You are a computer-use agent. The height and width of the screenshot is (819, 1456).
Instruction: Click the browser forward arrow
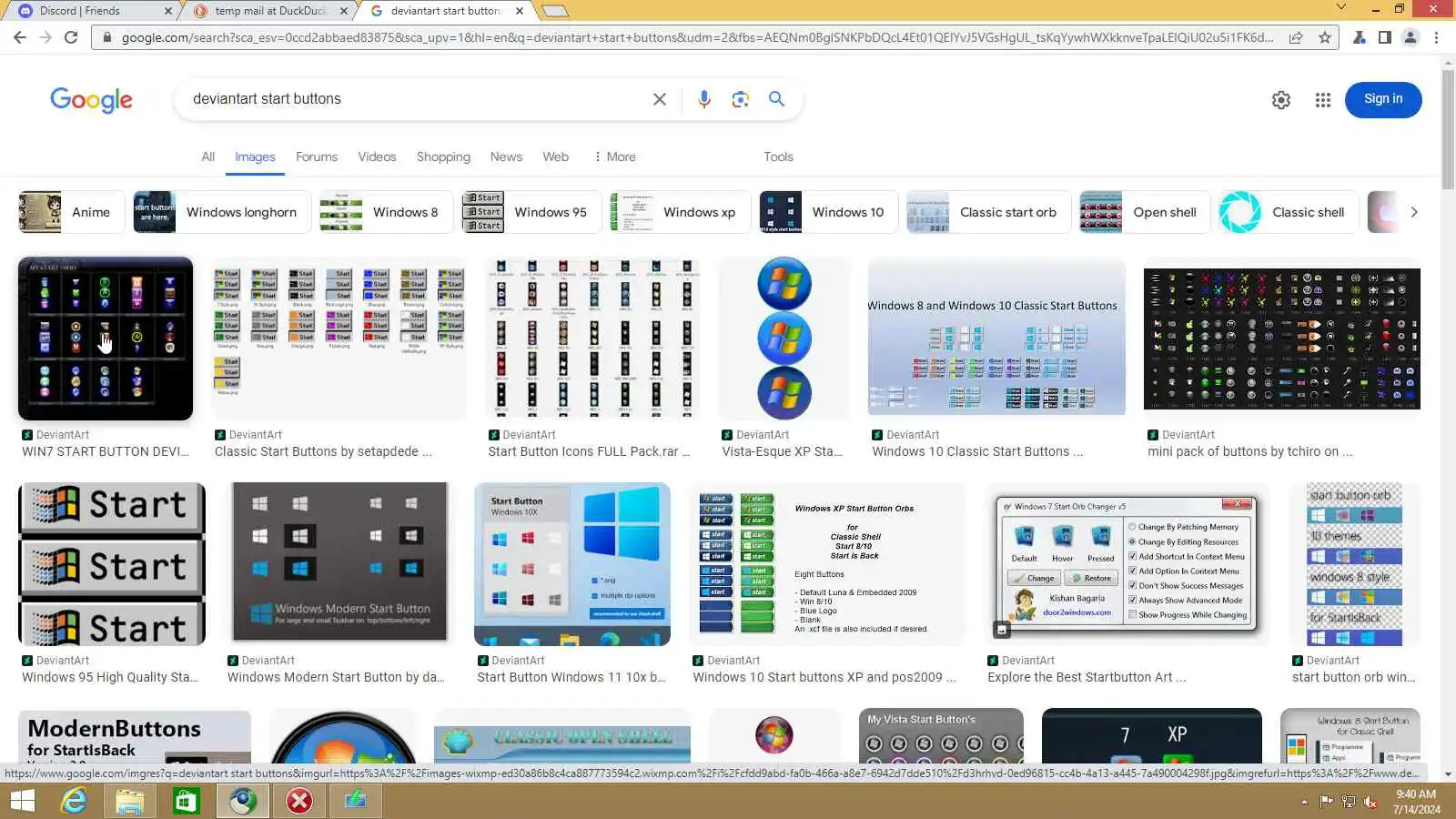(45, 37)
